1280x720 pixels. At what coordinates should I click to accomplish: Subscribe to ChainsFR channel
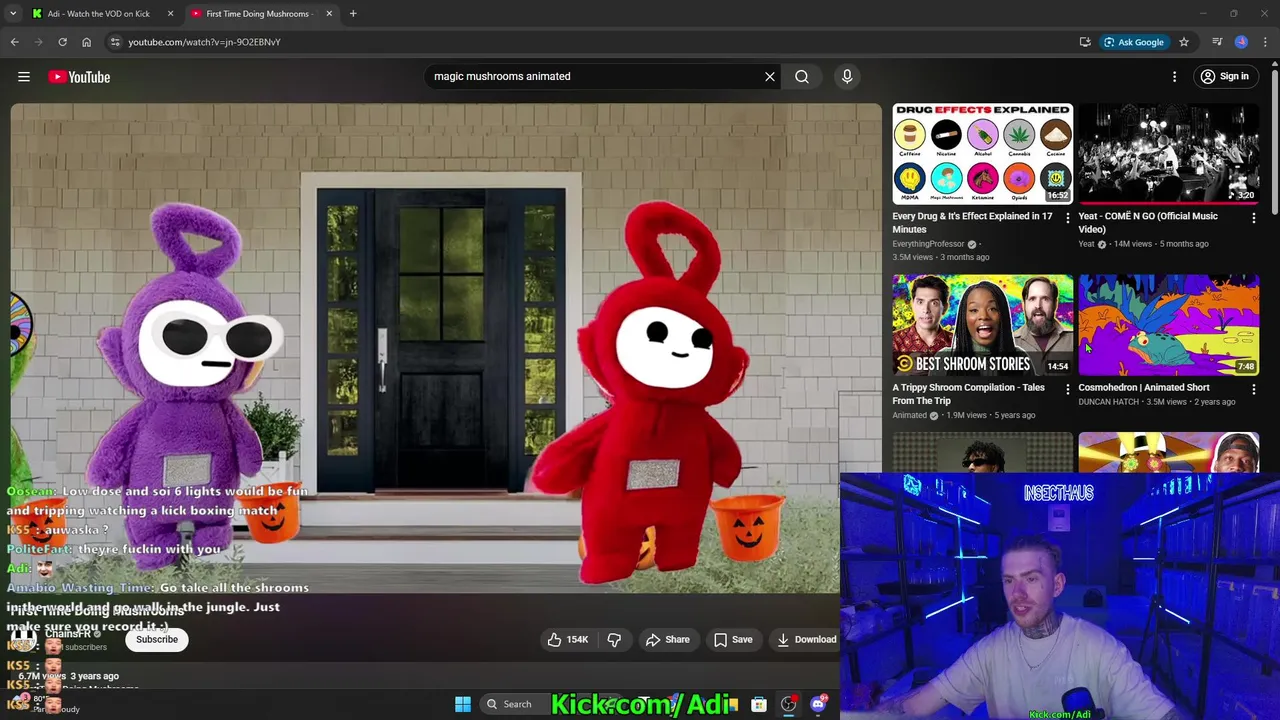pyautogui.click(x=157, y=640)
